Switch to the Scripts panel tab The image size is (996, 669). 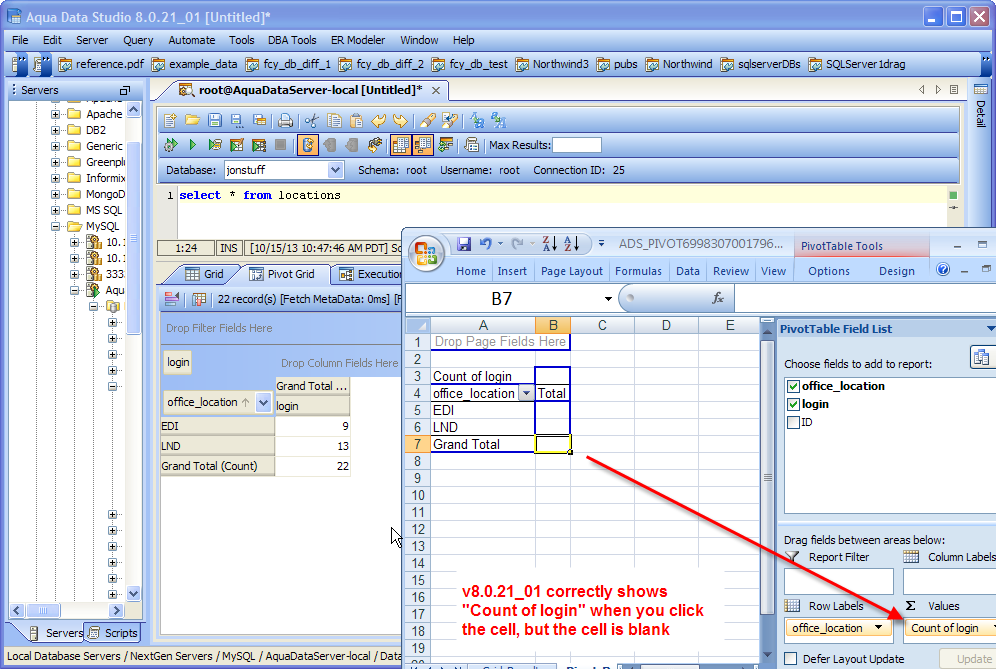tap(113, 633)
